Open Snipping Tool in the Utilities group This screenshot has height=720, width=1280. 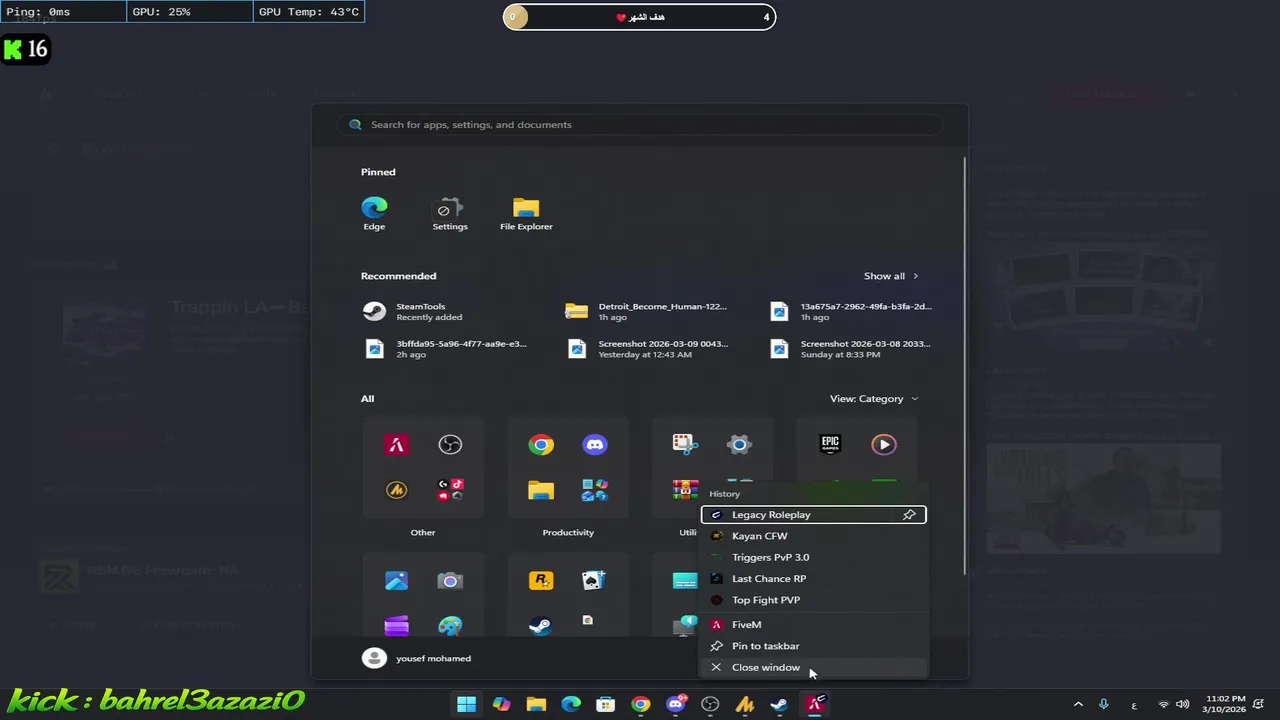point(684,445)
